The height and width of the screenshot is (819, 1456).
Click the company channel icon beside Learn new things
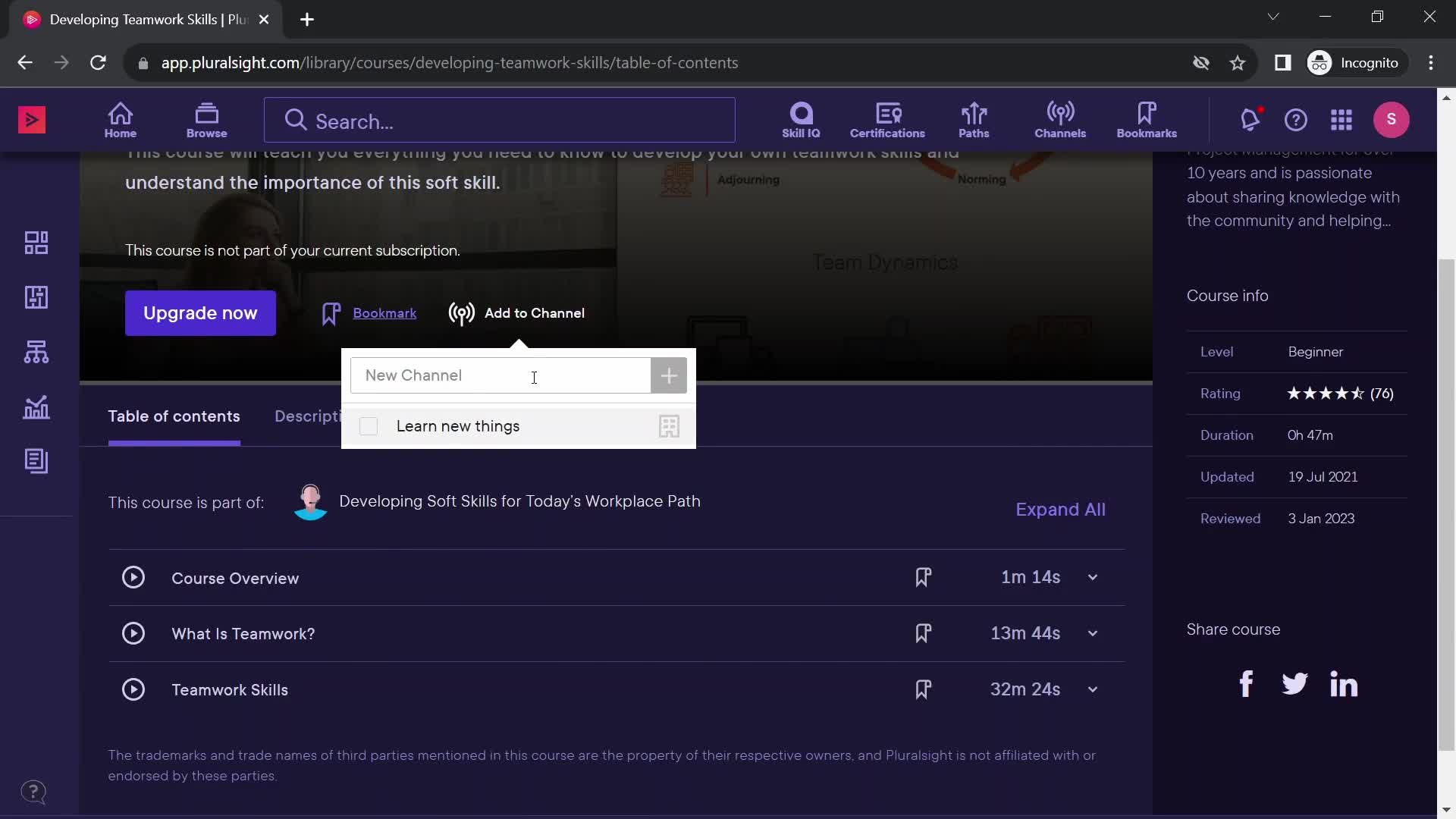tap(669, 426)
